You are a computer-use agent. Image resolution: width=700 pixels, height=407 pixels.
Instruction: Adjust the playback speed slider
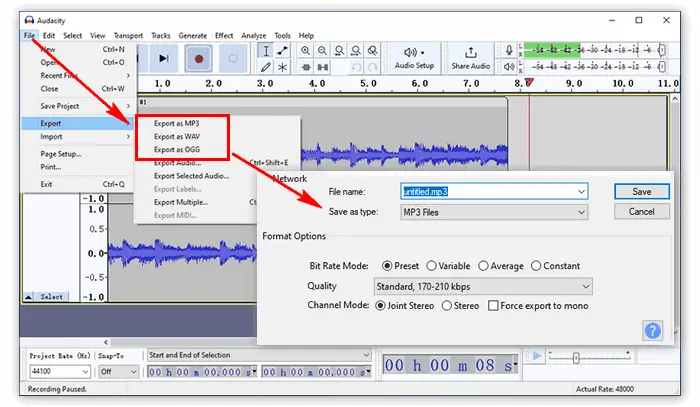(576, 357)
